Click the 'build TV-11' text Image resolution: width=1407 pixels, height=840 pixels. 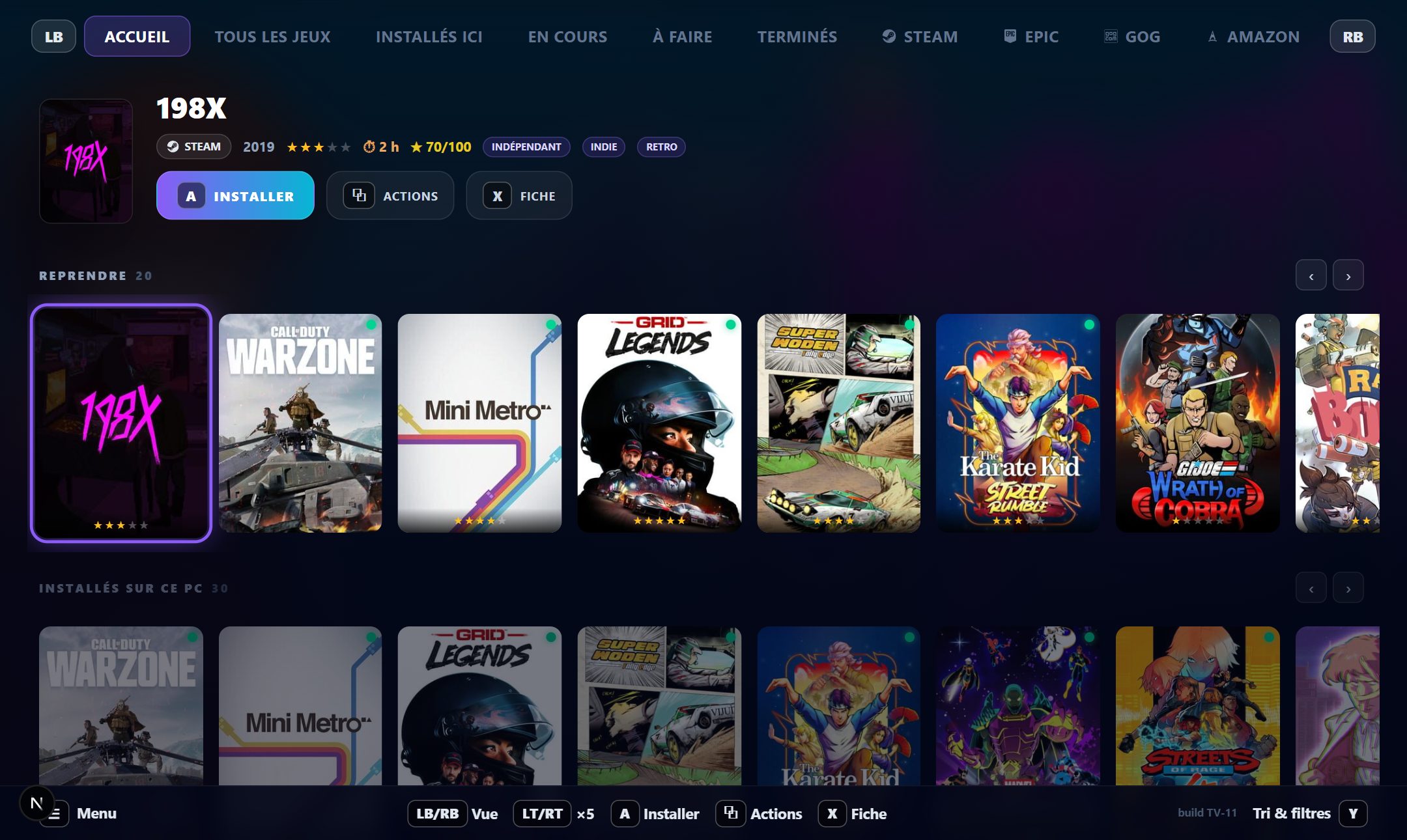[x=1207, y=813]
